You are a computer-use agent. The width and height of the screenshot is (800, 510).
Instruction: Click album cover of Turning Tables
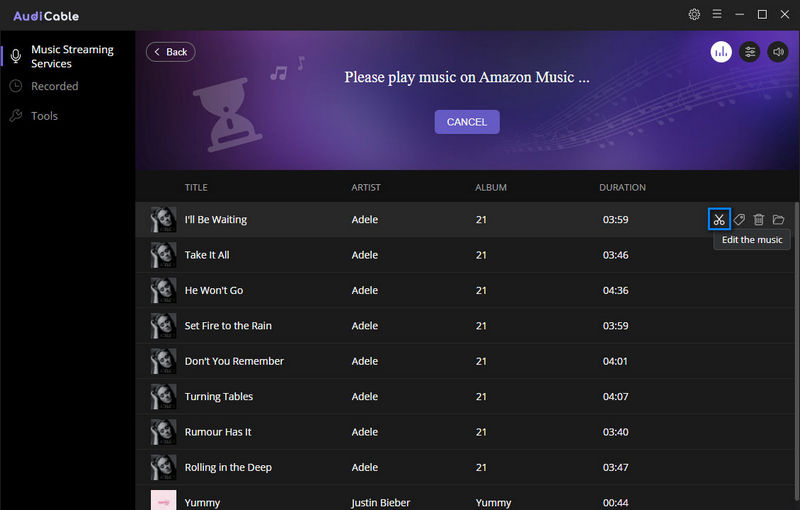pyautogui.click(x=163, y=396)
